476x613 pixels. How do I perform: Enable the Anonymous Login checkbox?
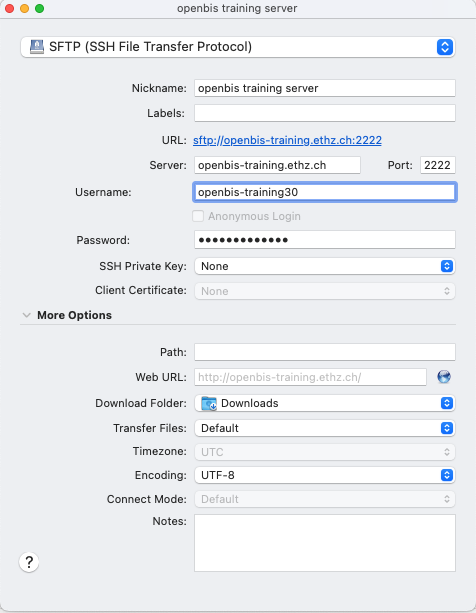click(x=198, y=216)
